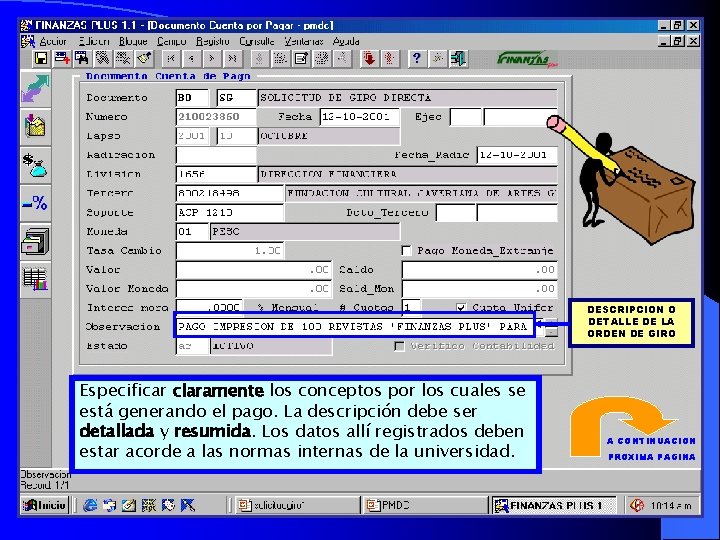The width and height of the screenshot is (720, 540).
Task: Click the Moneda code field 01
Action: (191, 231)
